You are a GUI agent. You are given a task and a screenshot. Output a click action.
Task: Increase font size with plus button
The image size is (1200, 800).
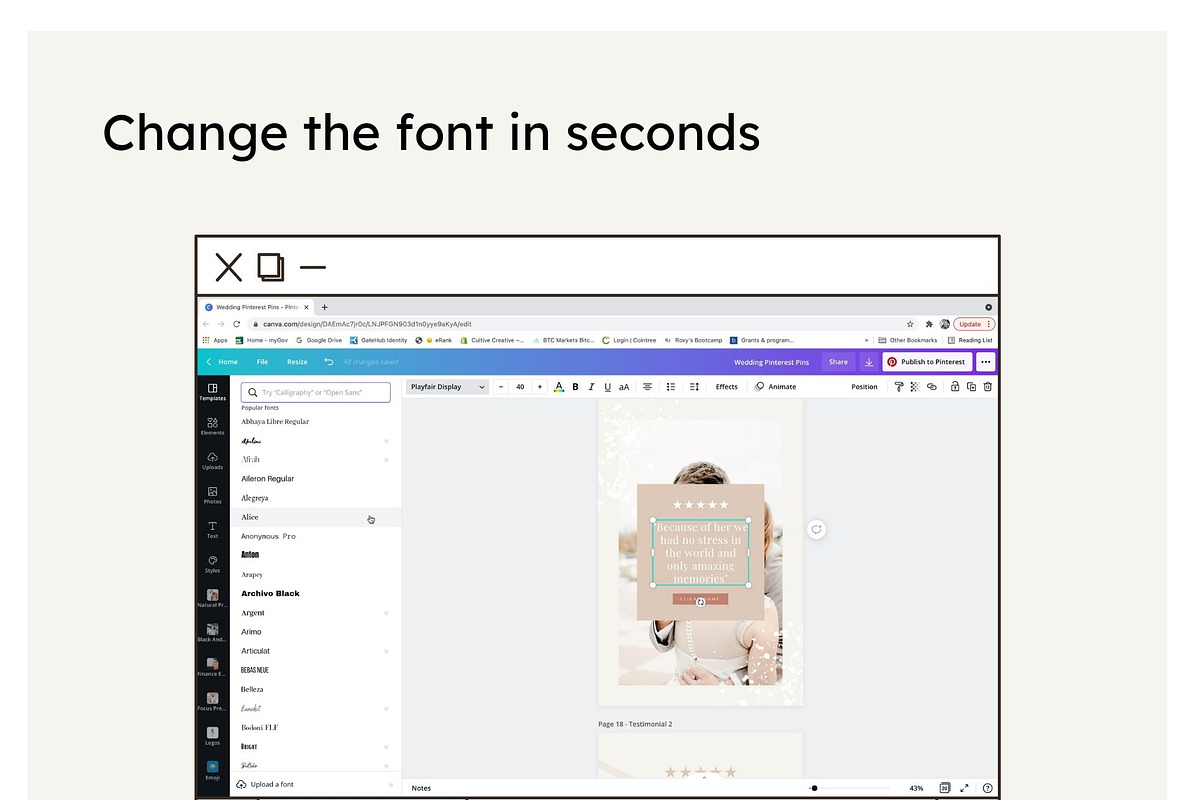point(540,387)
